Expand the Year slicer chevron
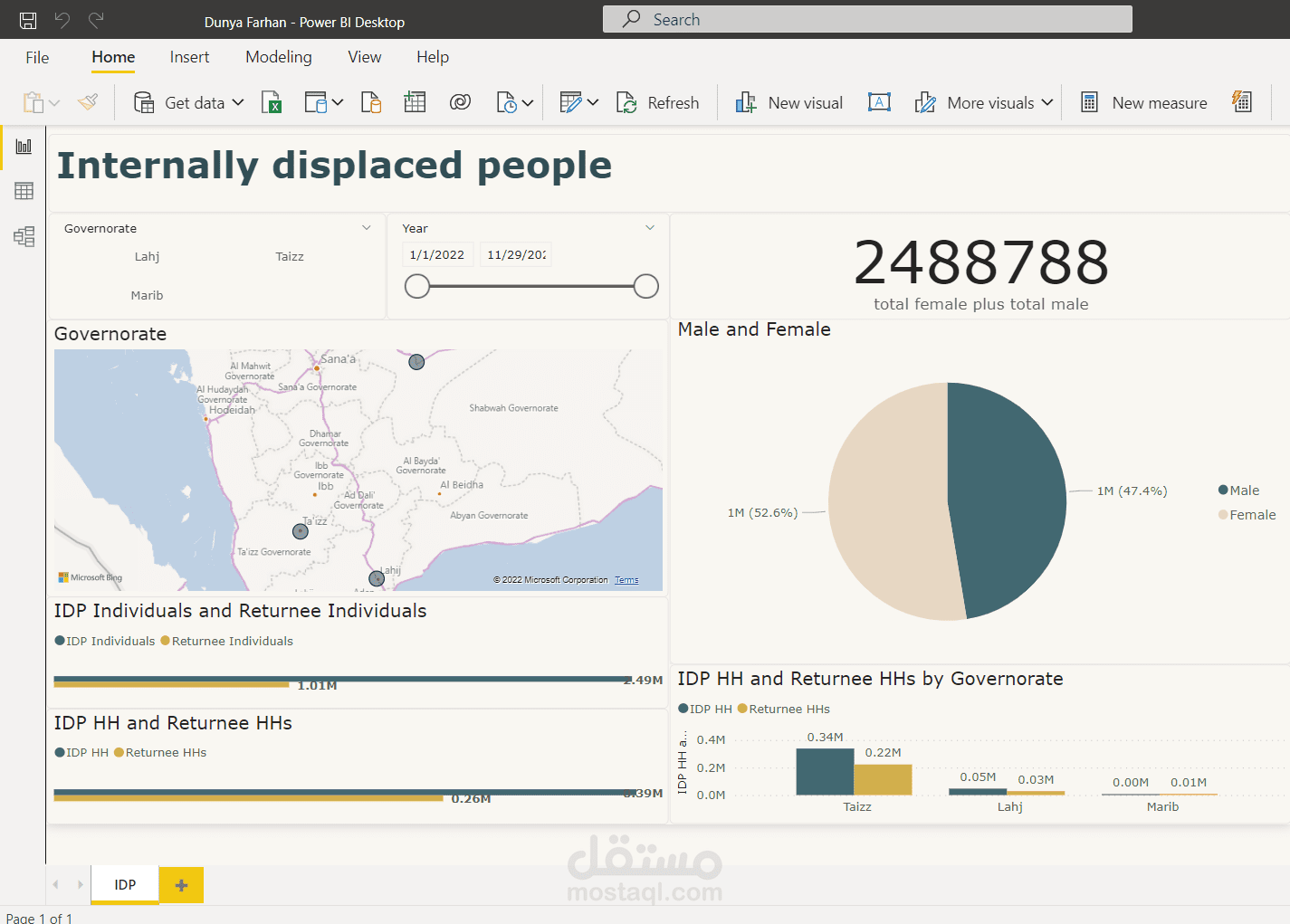The width and height of the screenshot is (1290, 924). [x=650, y=227]
